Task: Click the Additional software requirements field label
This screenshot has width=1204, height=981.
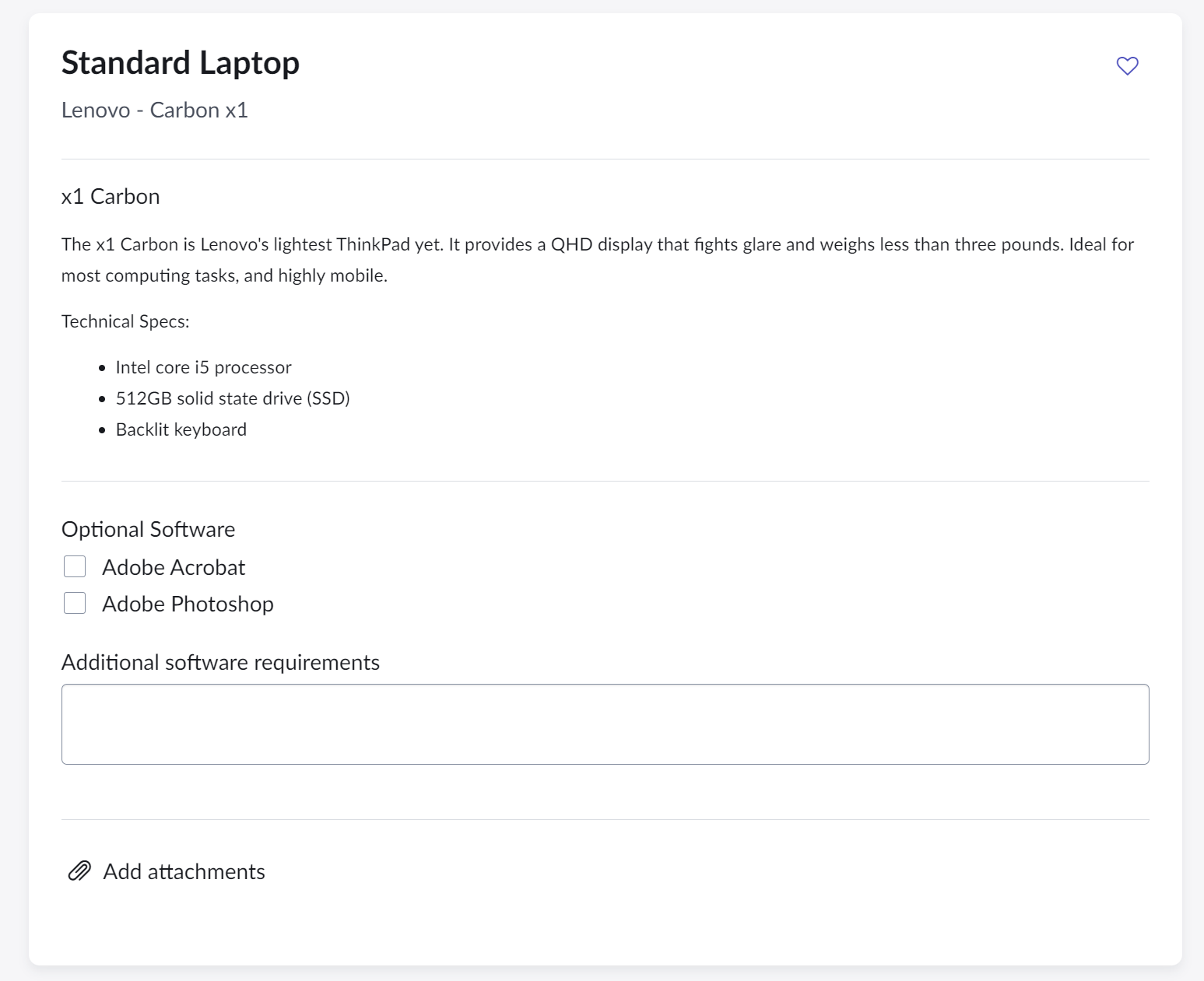Action: point(220,663)
